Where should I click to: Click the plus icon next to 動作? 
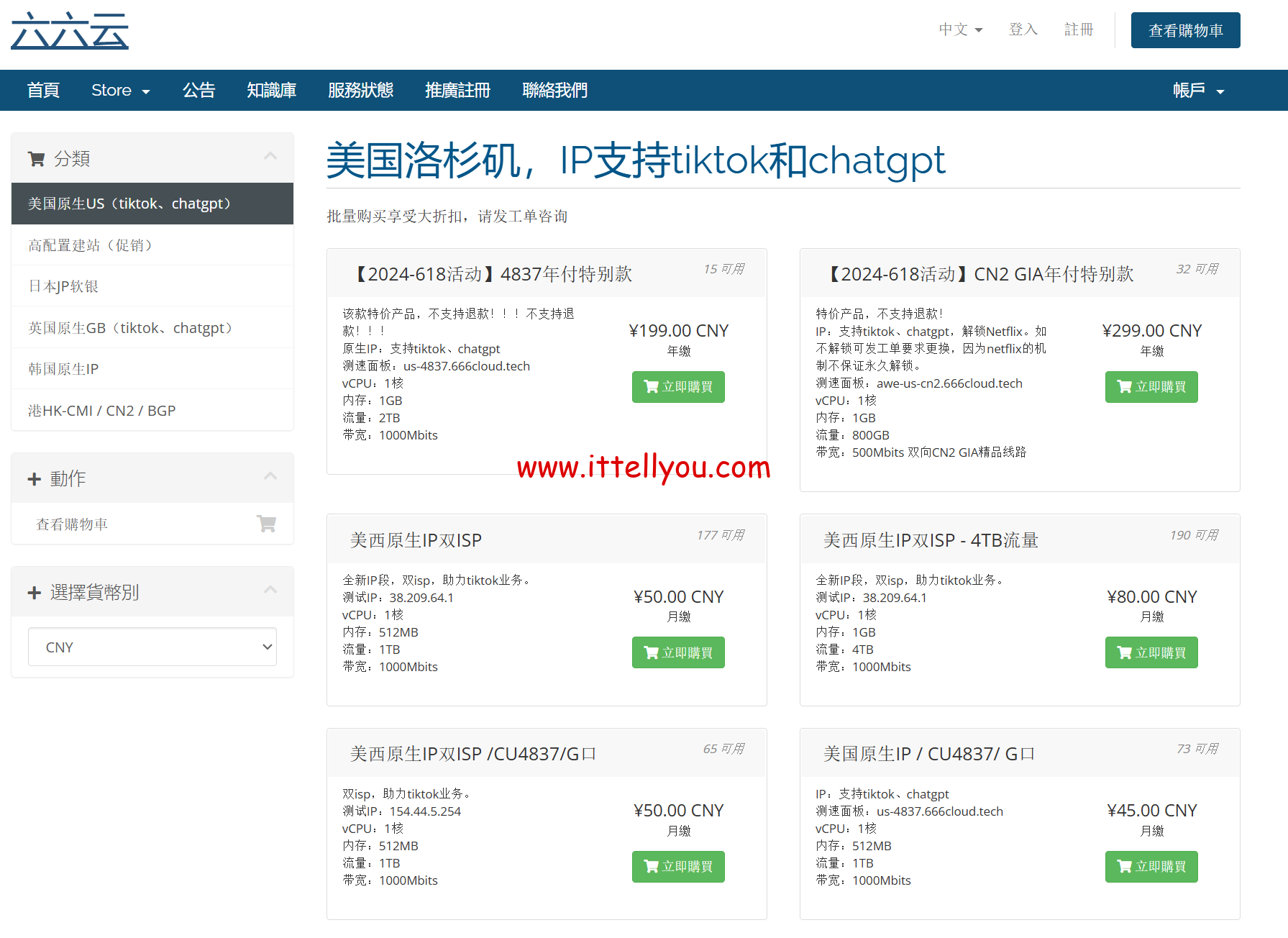point(34,479)
